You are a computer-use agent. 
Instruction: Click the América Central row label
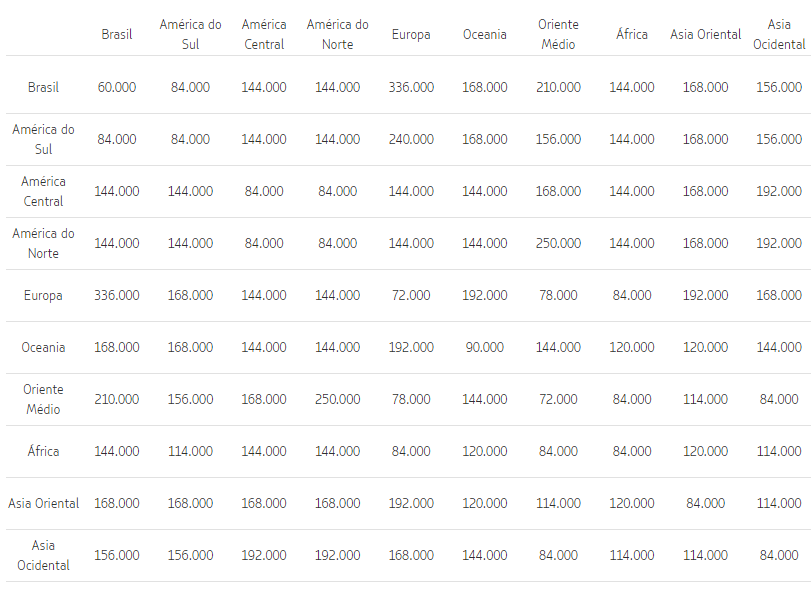coord(43,191)
